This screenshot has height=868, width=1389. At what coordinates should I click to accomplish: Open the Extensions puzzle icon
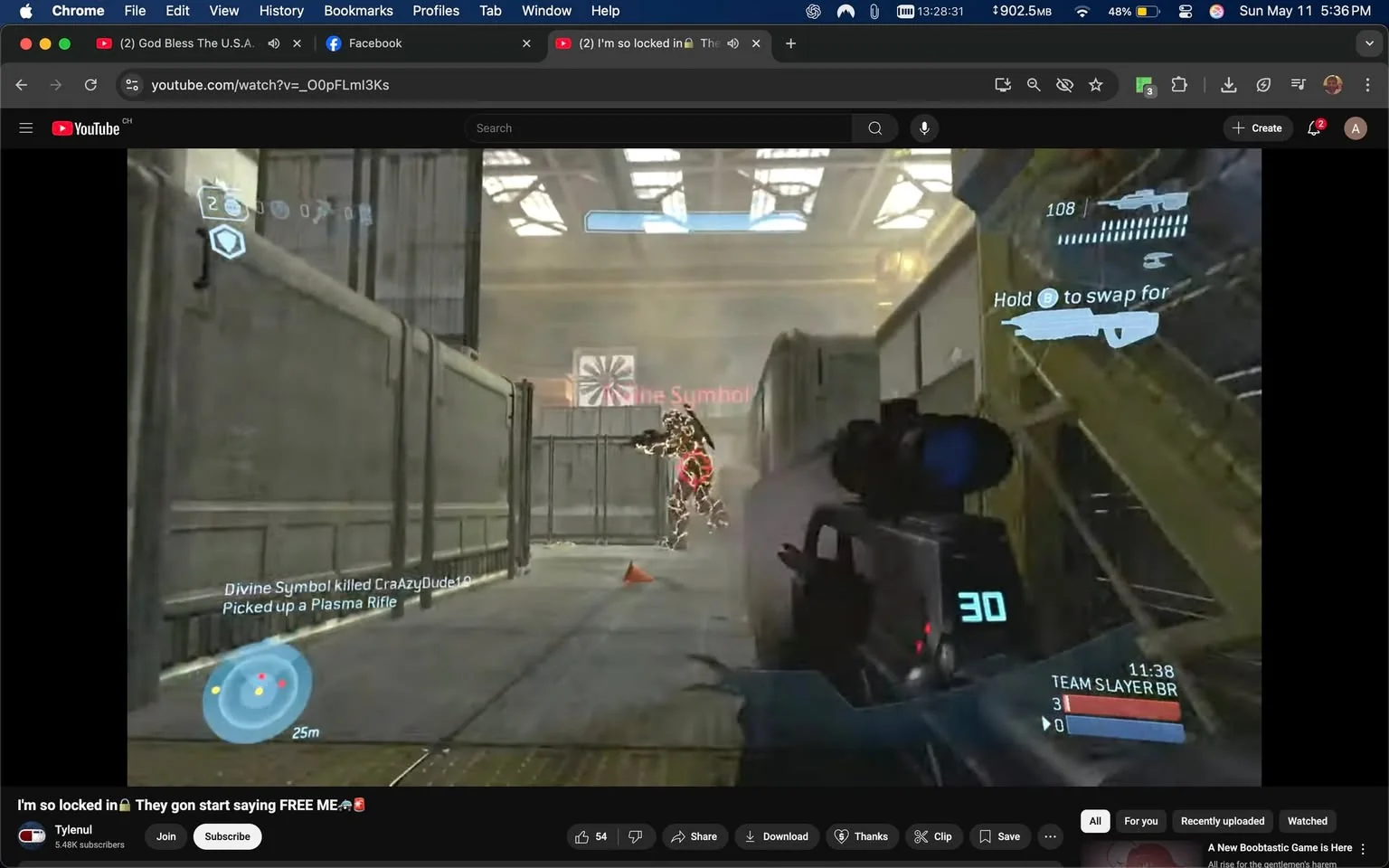point(1179,85)
